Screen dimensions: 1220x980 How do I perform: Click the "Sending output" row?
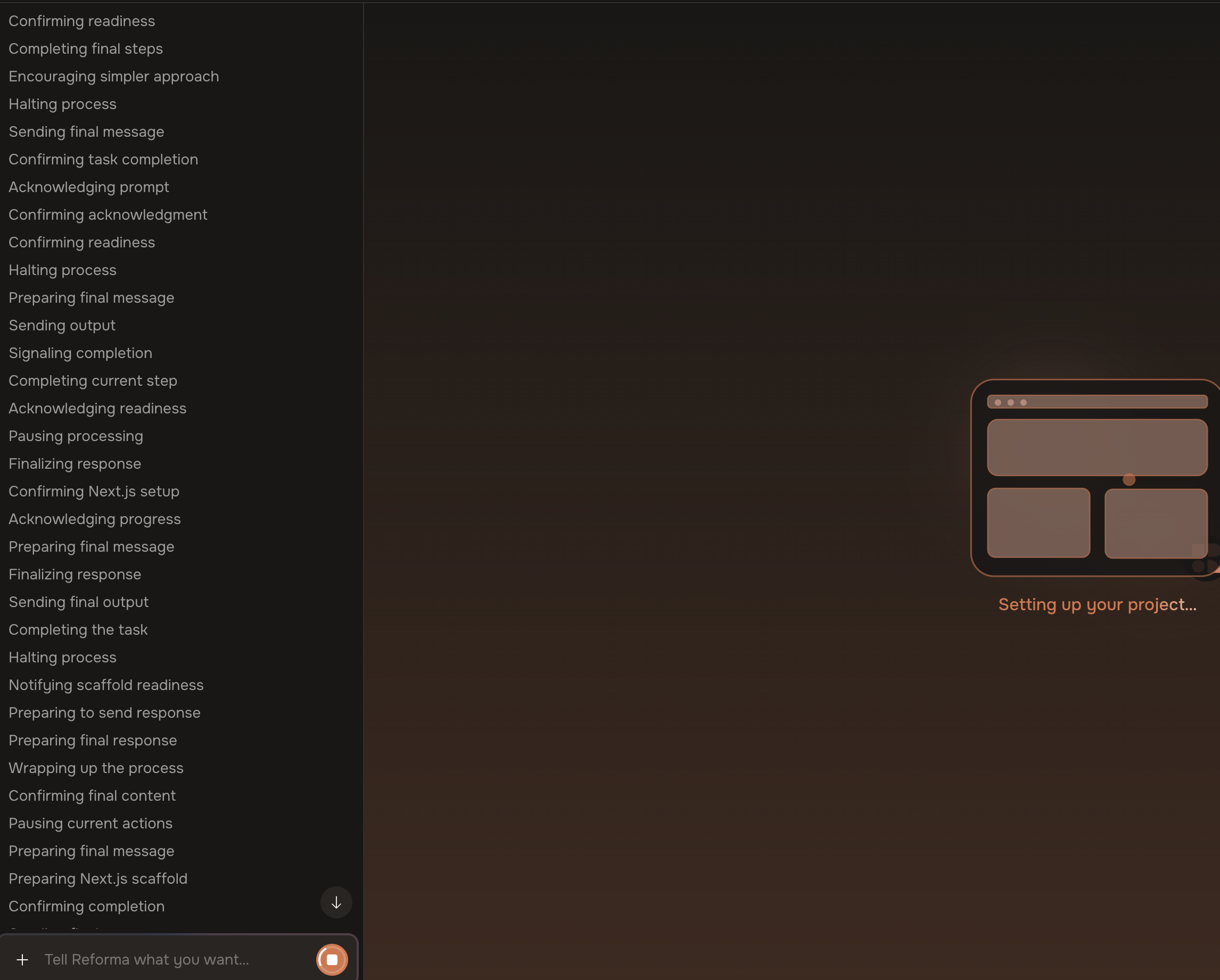click(x=62, y=325)
